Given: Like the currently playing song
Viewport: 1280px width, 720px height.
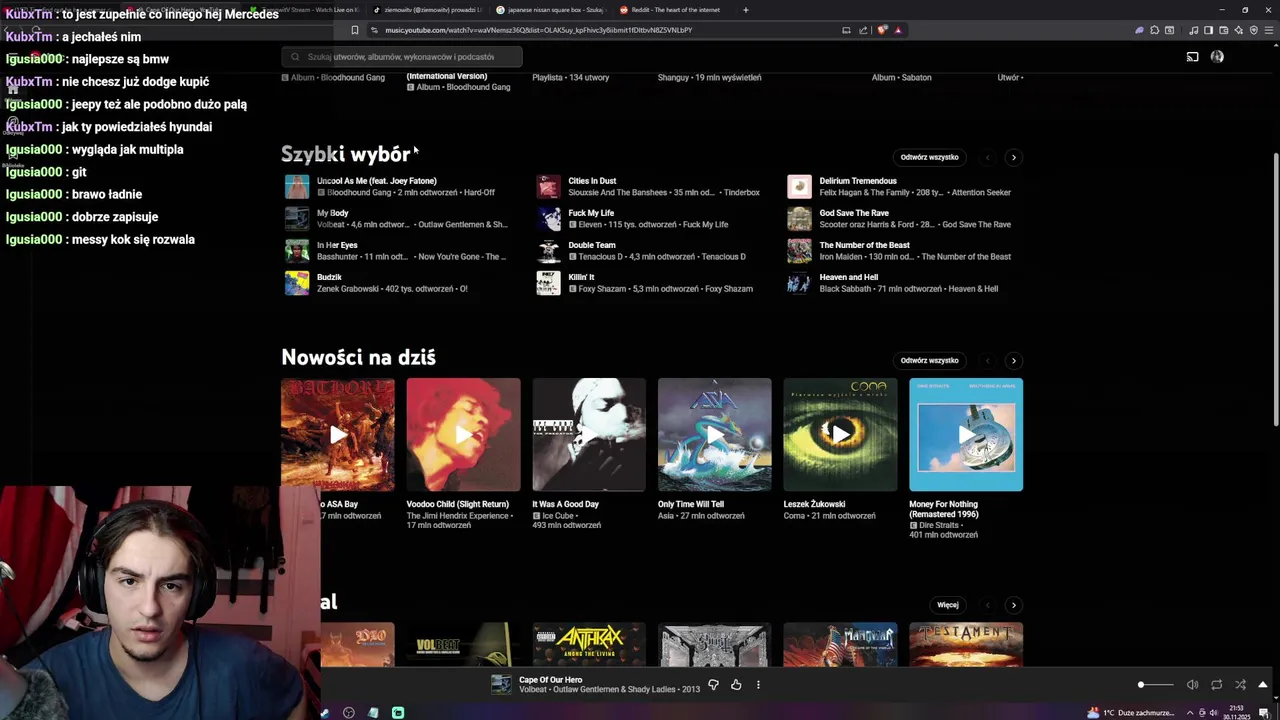Looking at the screenshot, I should pyautogui.click(x=736, y=685).
